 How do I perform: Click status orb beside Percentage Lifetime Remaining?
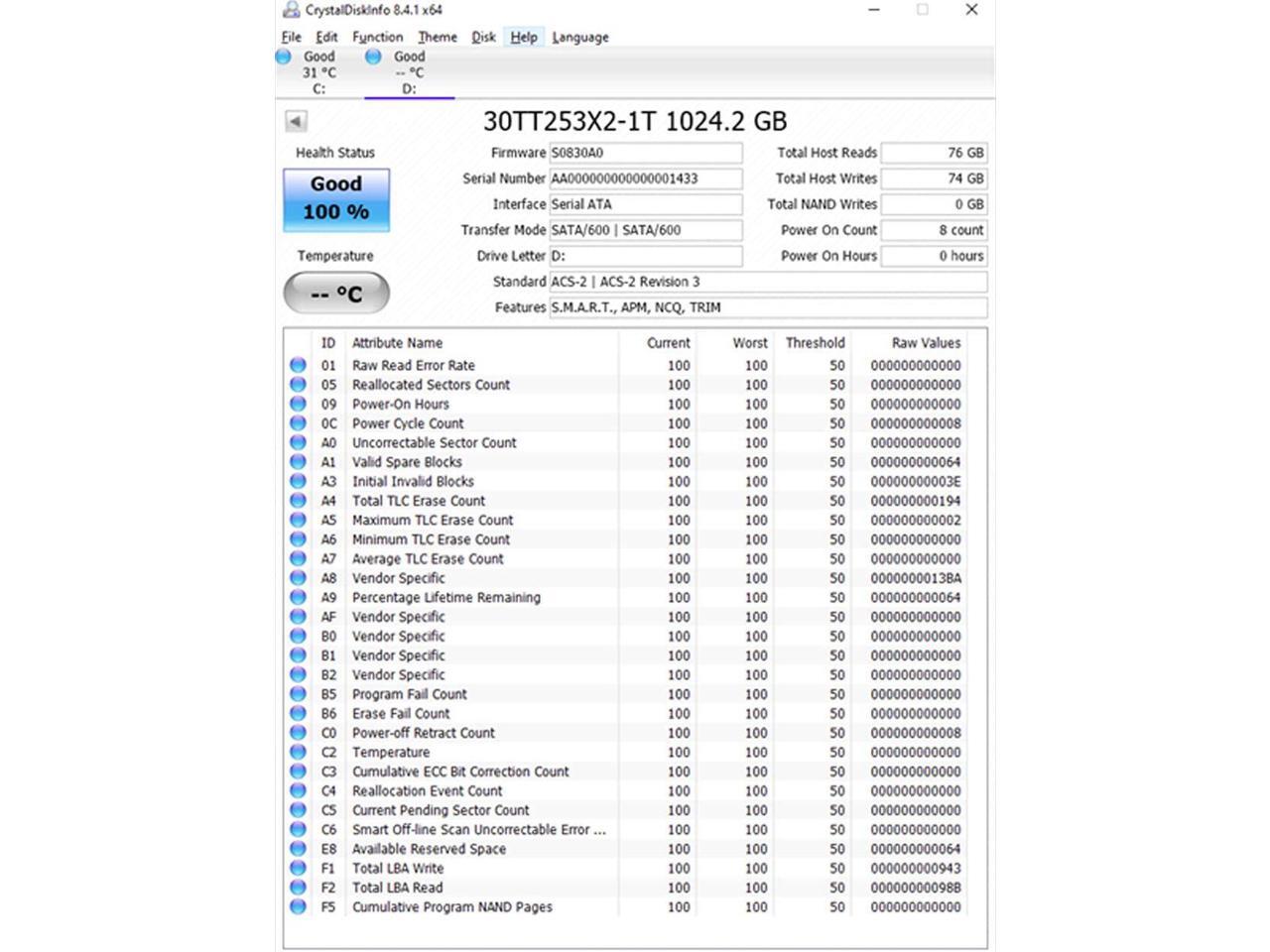(298, 597)
